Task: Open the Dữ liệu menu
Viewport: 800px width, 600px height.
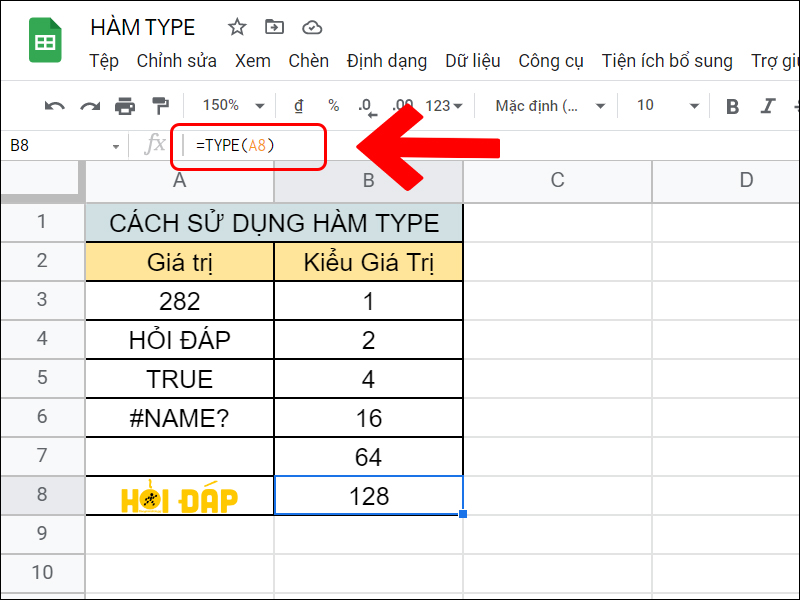Action: click(472, 61)
